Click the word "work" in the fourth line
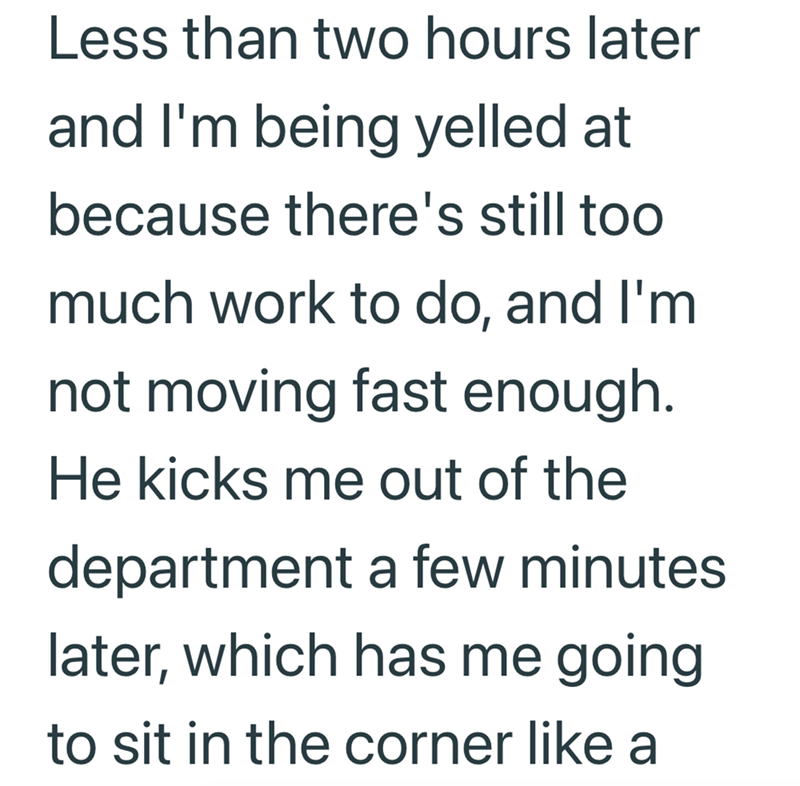The width and height of the screenshot is (800, 786). click(x=272, y=304)
